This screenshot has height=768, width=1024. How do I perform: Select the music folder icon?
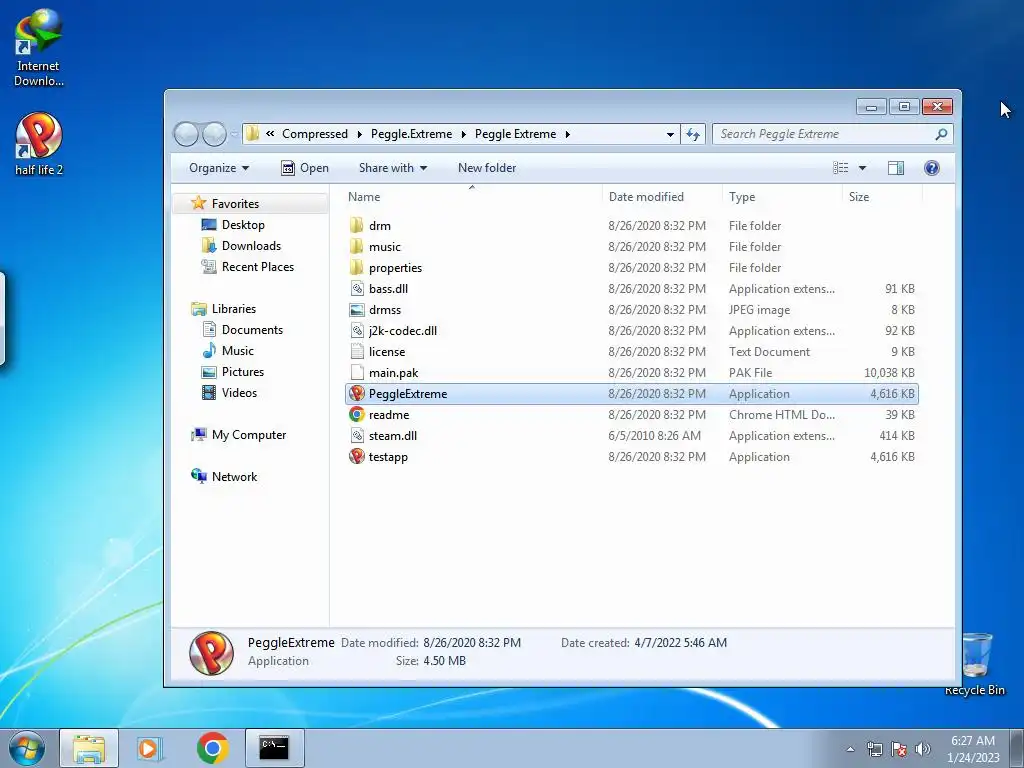pyautogui.click(x=357, y=247)
